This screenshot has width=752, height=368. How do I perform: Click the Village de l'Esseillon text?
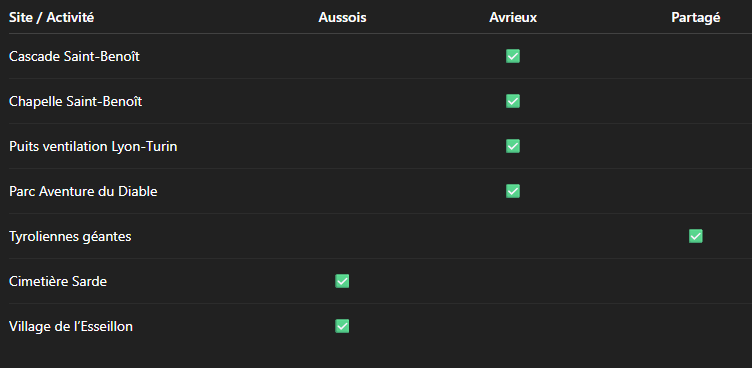click(x=70, y=327)
